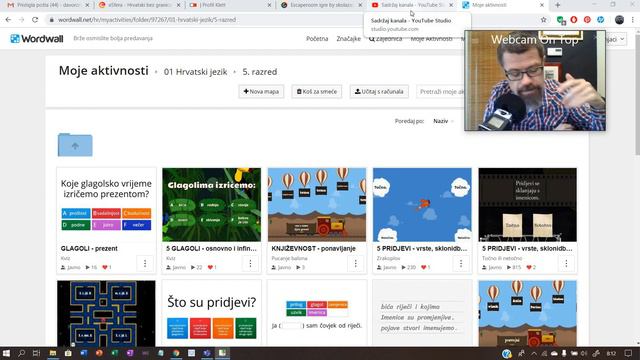
Task: Open the three-dot menu for KNJIŽEVNOST - ponavljanje
Action: click(356, 264)
